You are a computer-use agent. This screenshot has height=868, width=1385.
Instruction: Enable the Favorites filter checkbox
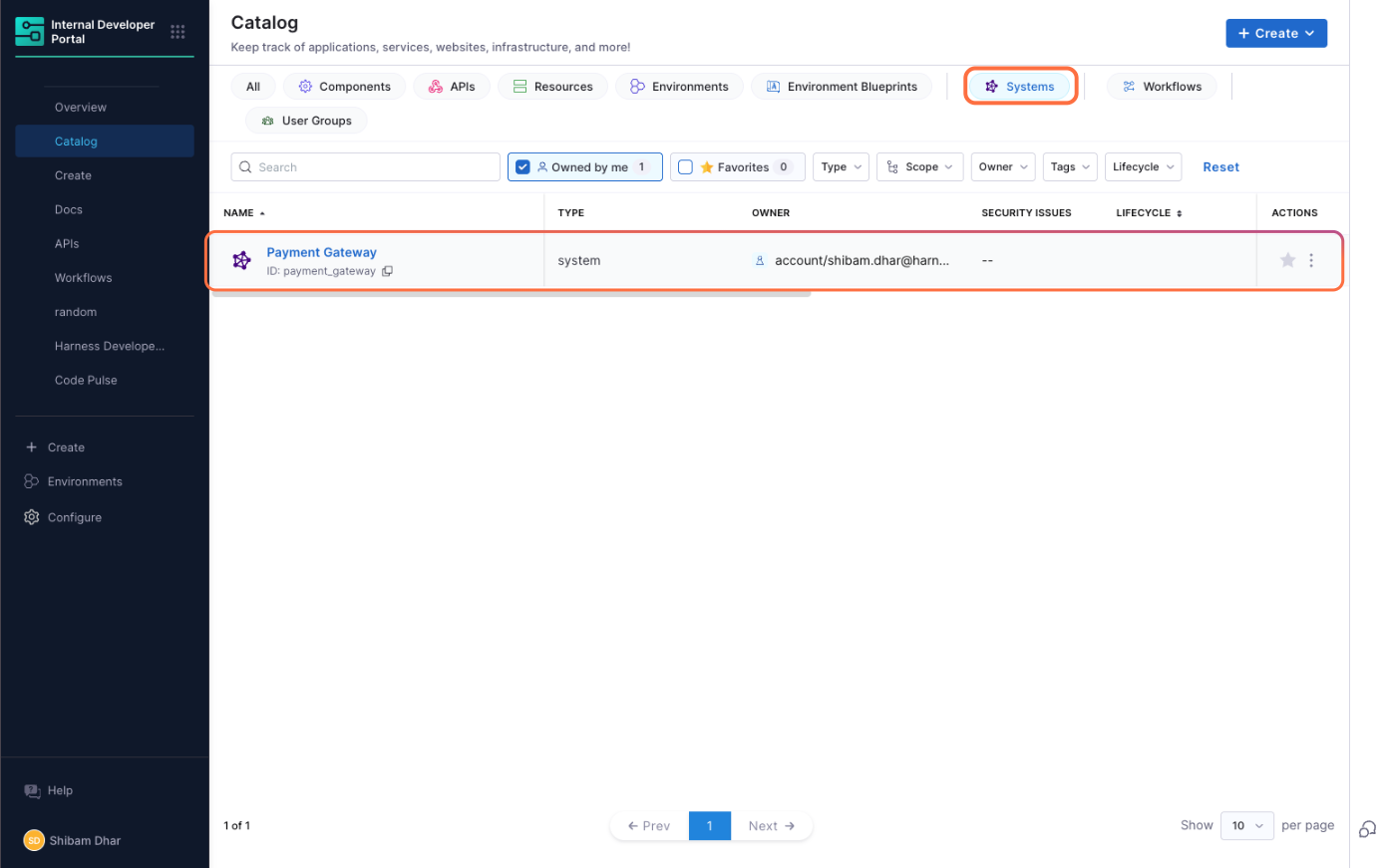[x=685, y=167]
